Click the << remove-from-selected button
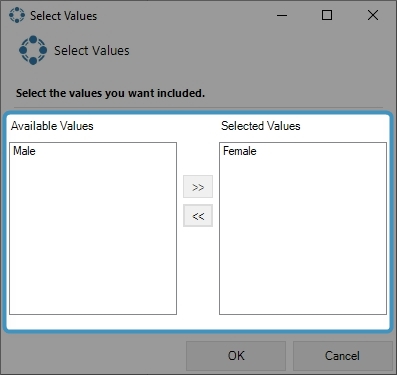The height and width of the screenshot is (375, 397). [x=198, y=216]
